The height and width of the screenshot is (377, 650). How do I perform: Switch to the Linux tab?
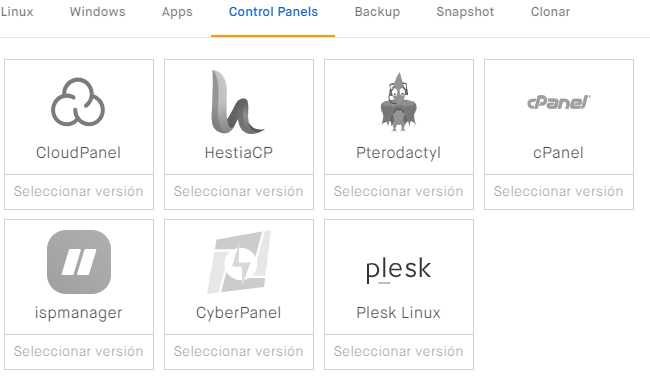pos(17,12)
